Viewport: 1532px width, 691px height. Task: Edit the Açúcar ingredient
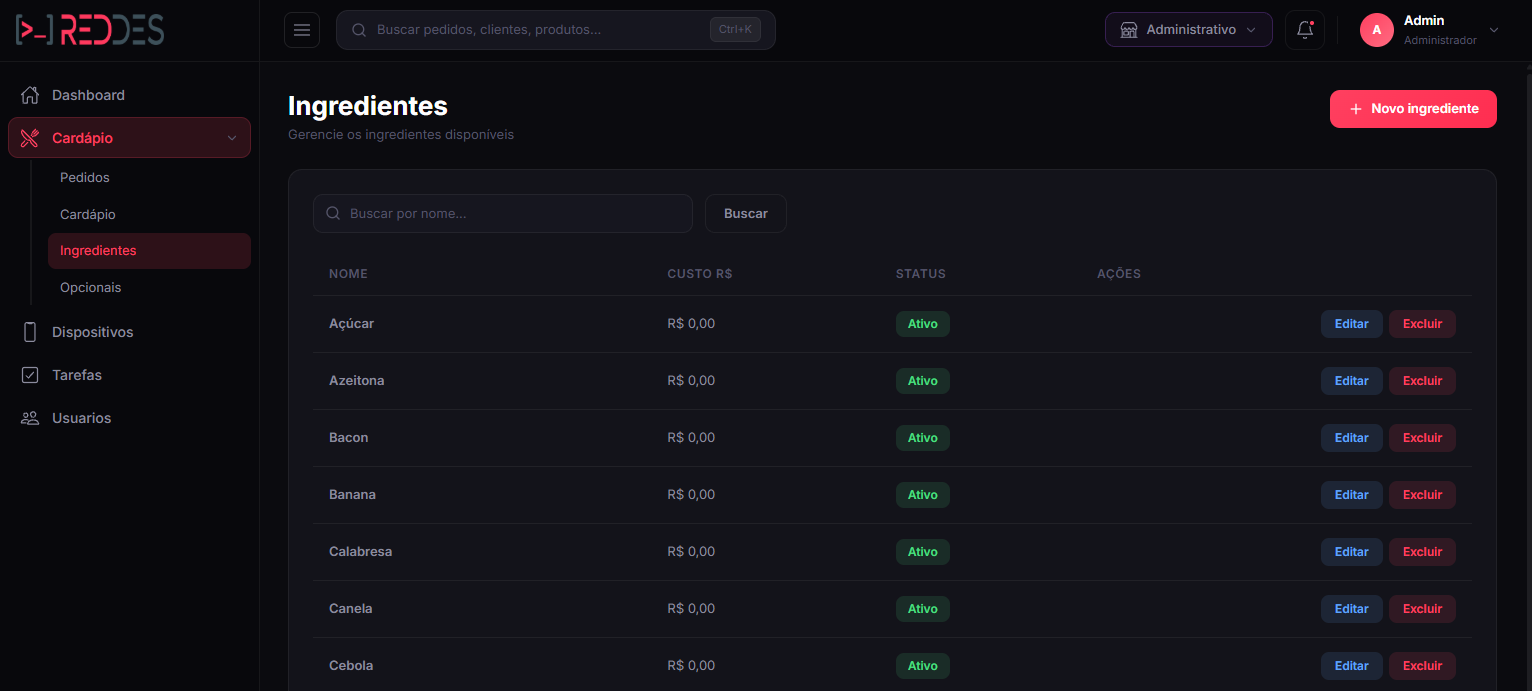pyautogui.click(x=1351, y=324)
